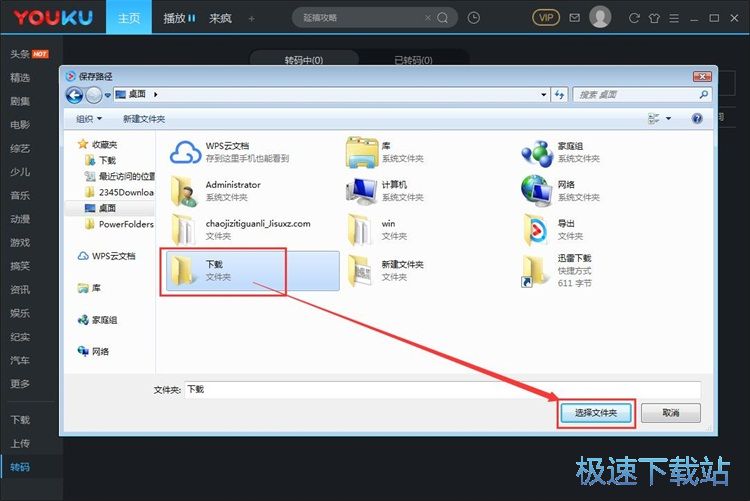This screenshot has height=501, width=750.
Task: Click the Youku refresh icon
Action: click(634, 18)
